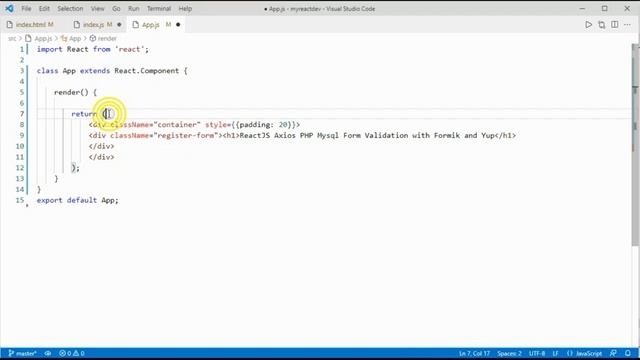Screen dimensions: 640x360
Task: Open the More Actions ellipsis menu
Action: tap(627, 25)
